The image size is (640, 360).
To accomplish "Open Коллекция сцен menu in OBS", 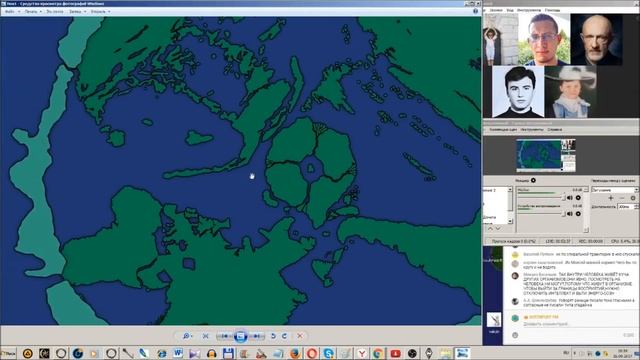I will (x=503, y=129).
